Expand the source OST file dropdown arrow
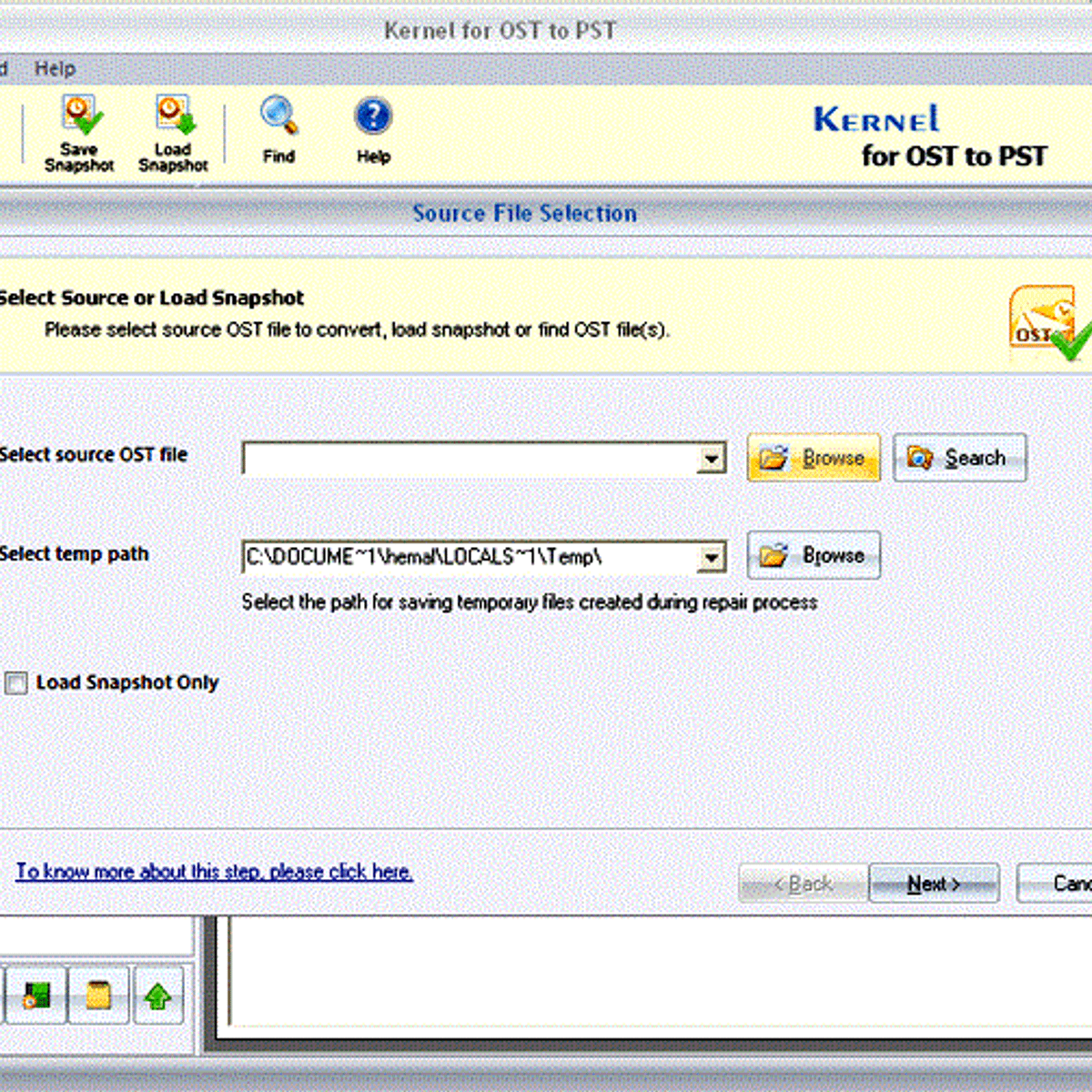Image resolution: width=1092 pixels, height=1092 pixels. pos(712,459)
